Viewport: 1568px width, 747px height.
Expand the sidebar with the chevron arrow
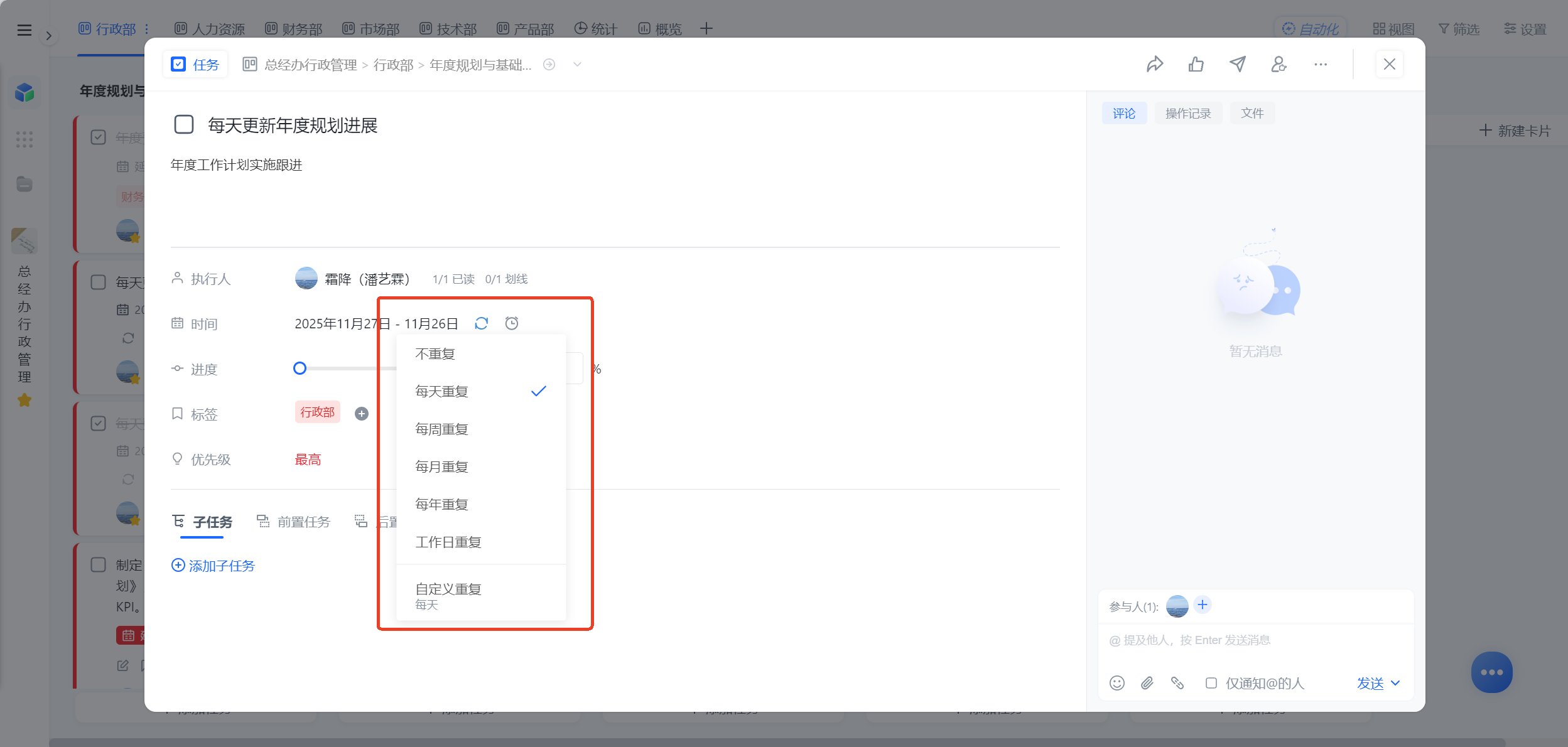point(49,36)
